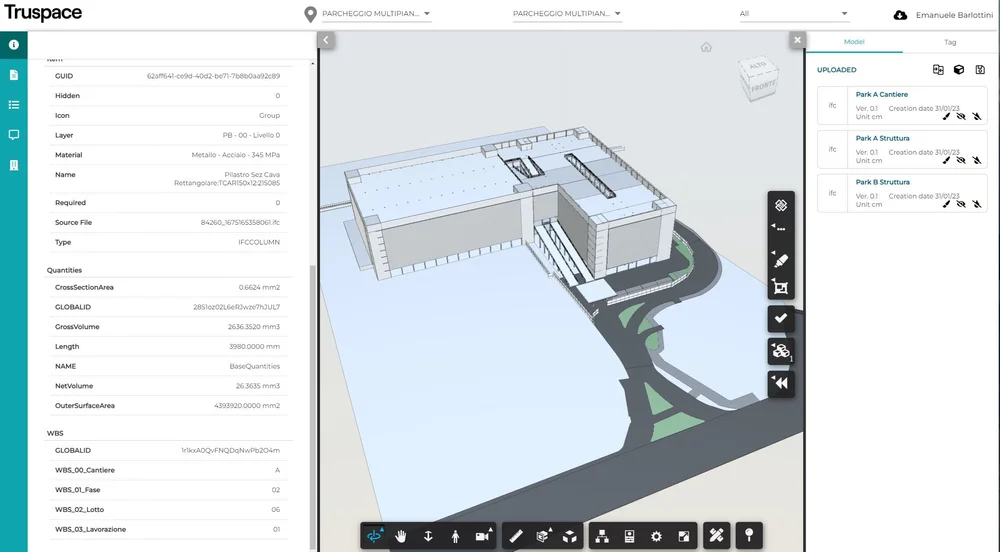Toggle visibility of Park A Struttura
Viewport: 1000px width, 552px height.
(x=961, y=161)
